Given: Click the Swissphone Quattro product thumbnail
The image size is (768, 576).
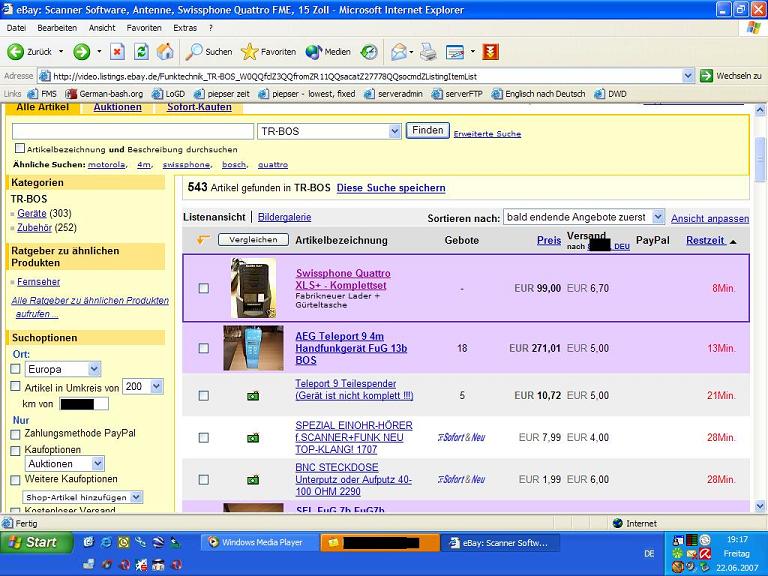Looking at the screenshot, I should (x=252, y=288).
